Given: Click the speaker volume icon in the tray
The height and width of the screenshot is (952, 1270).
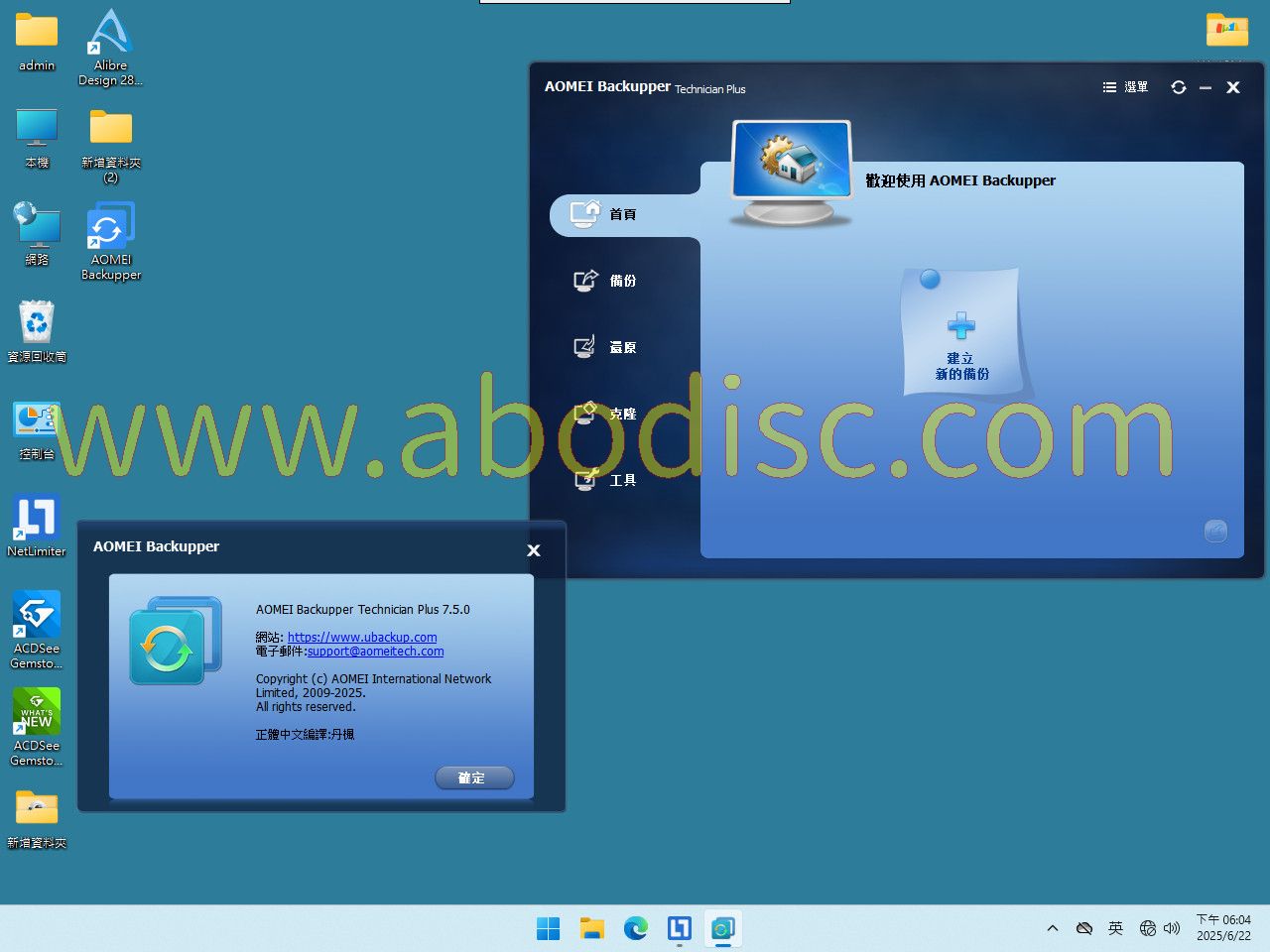Looking at the screenshot, I should 1172,928.
